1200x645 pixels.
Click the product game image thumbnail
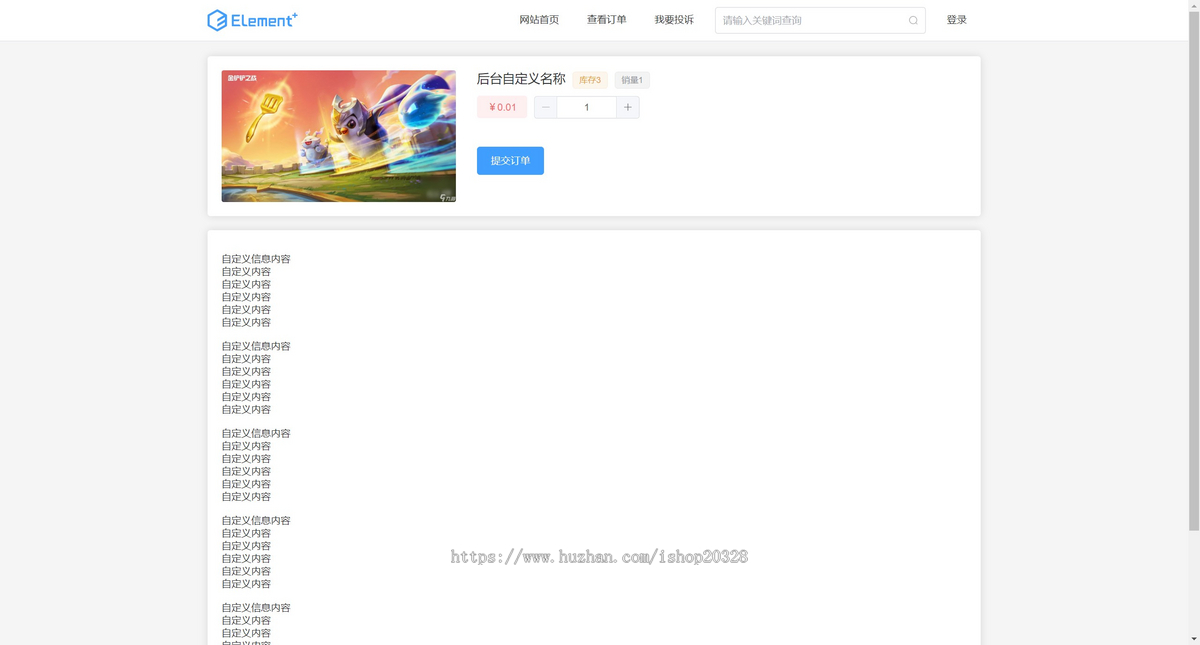point(339,136)
